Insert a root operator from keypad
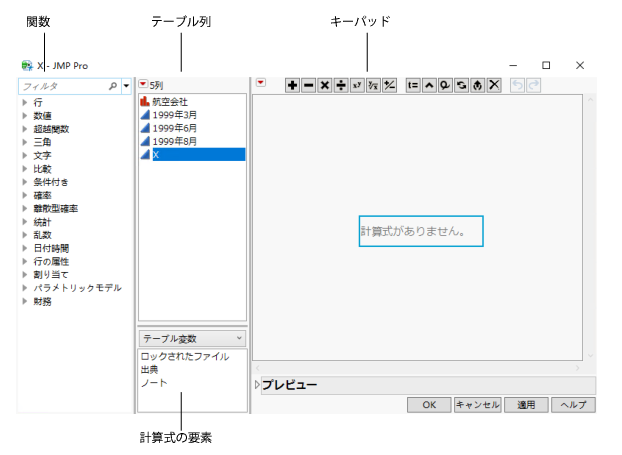This screenshot has height=455, width=622. coord(372,86)
